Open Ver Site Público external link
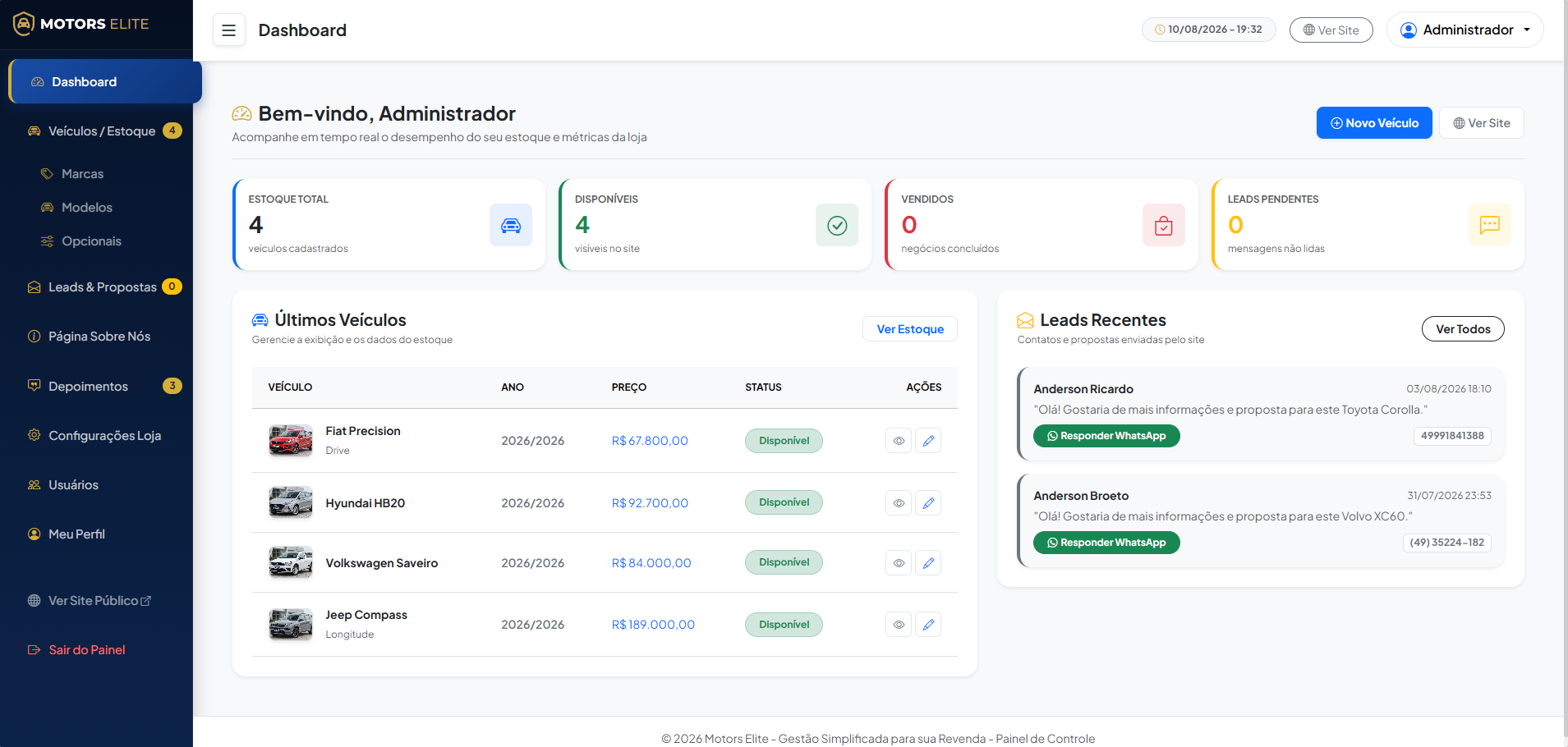1568x747 pixels. (x=89, y=601)
